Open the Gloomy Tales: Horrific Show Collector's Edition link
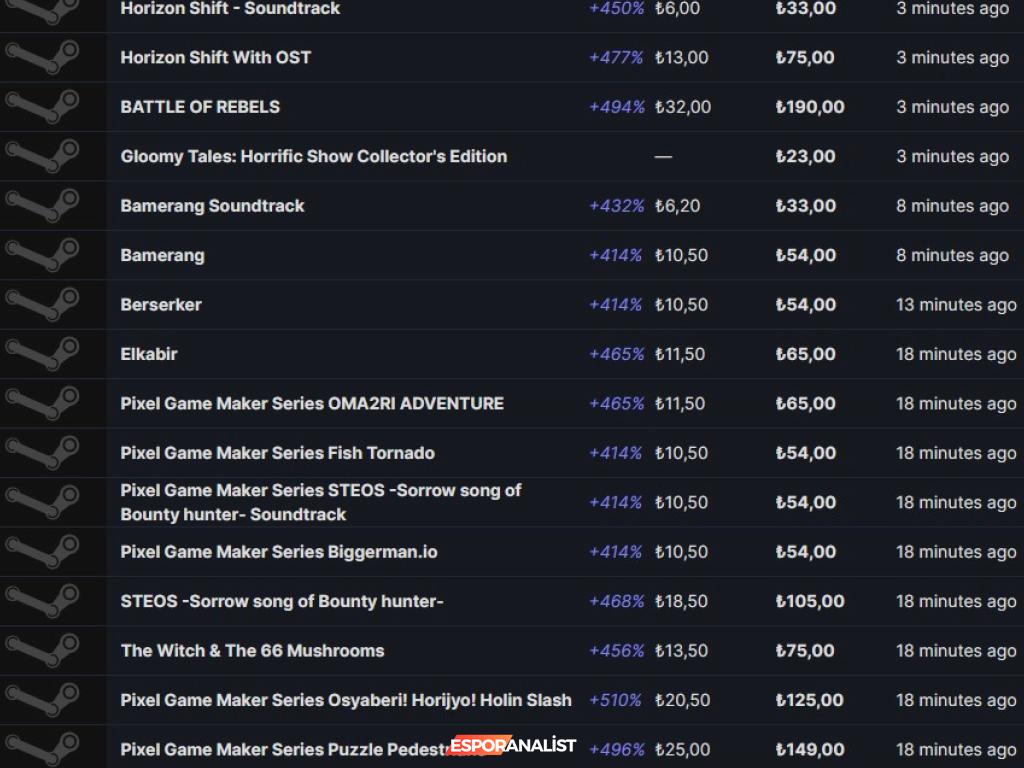The height and width of the screenshot is (768, 1024). (x=313, y=157)
